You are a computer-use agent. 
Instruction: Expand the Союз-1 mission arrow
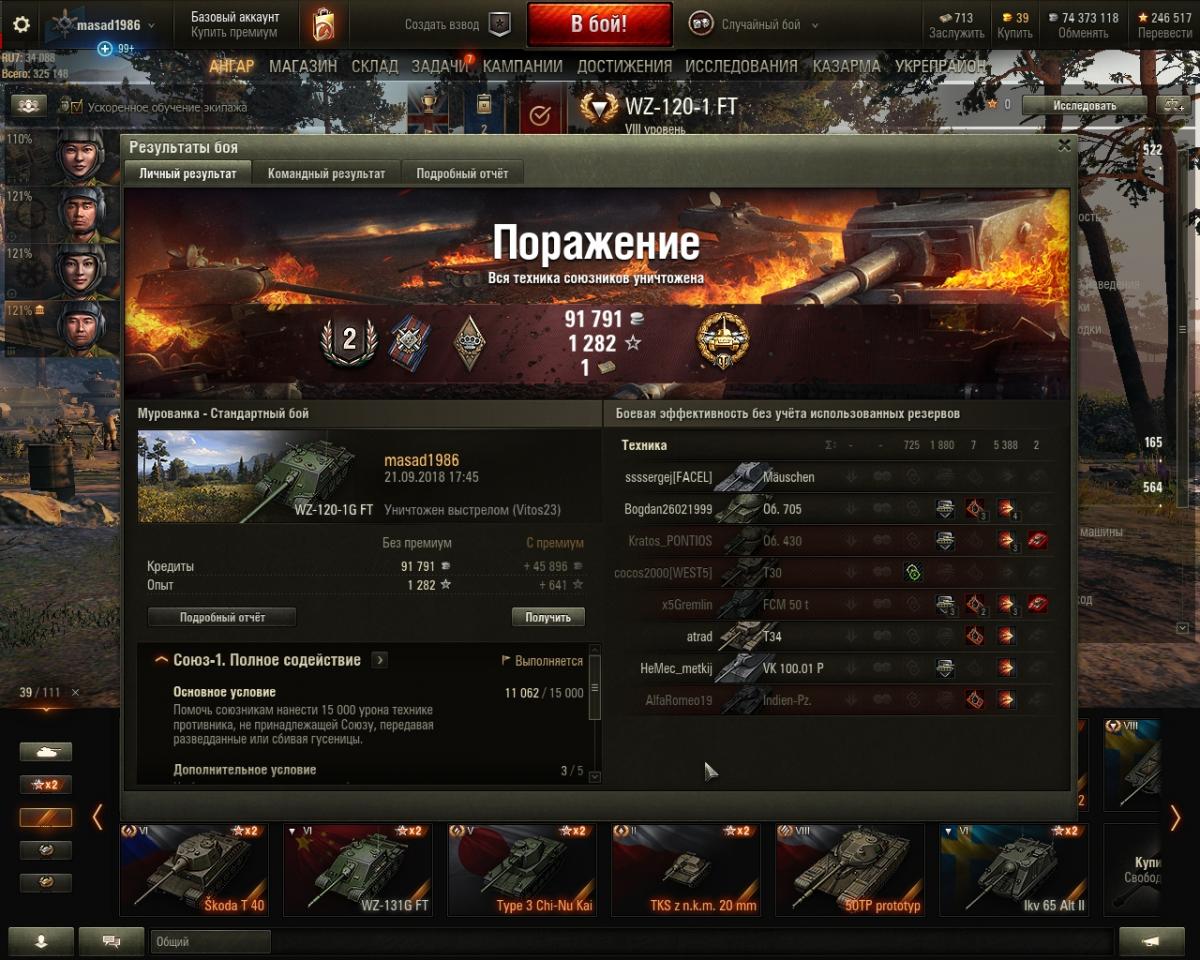point(379,660)
